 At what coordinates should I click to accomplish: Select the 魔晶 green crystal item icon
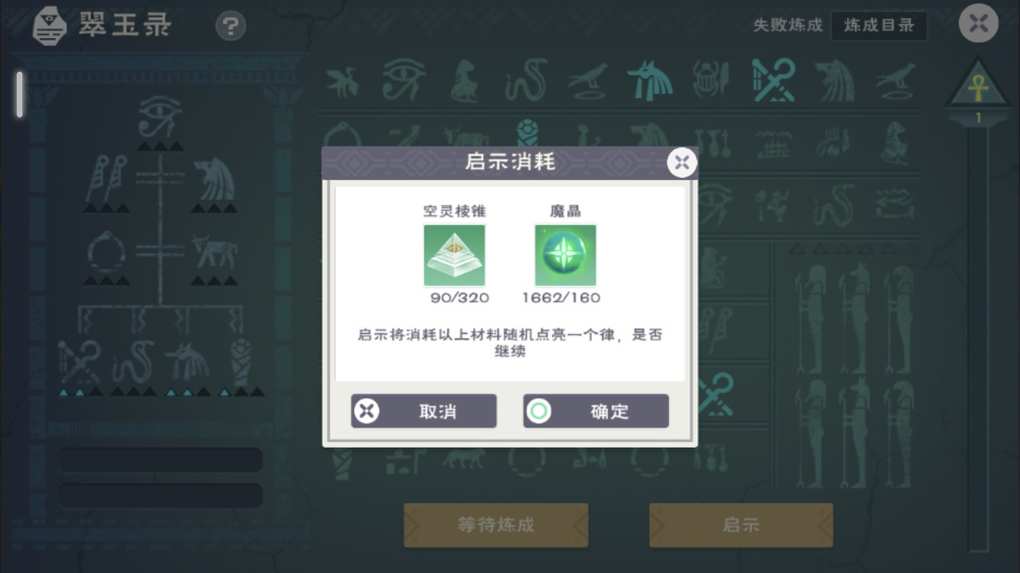click(x=565, y=255)
